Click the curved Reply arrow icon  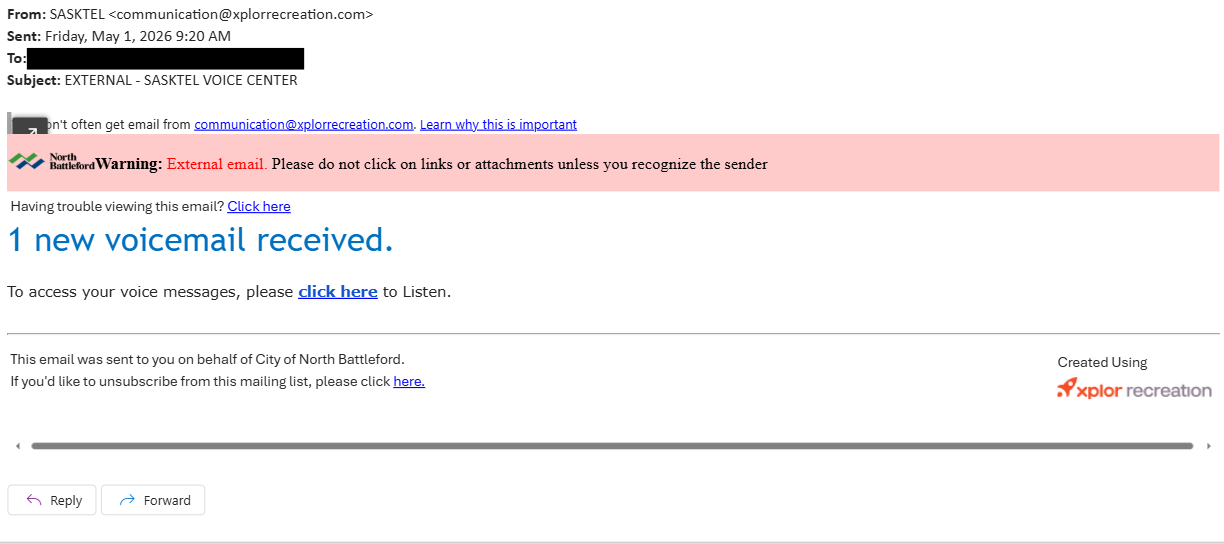(x=34, y=500)
